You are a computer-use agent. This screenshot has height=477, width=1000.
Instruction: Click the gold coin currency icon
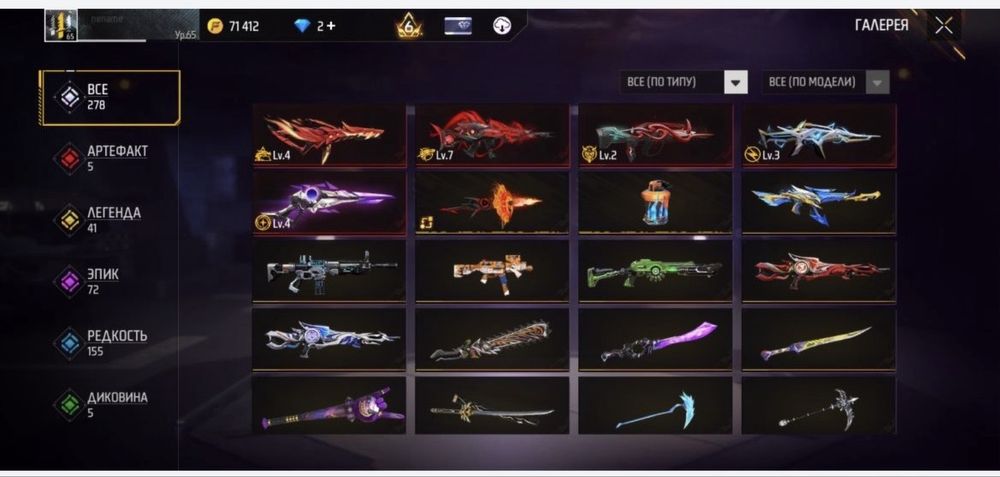click(x=216, y=26)
